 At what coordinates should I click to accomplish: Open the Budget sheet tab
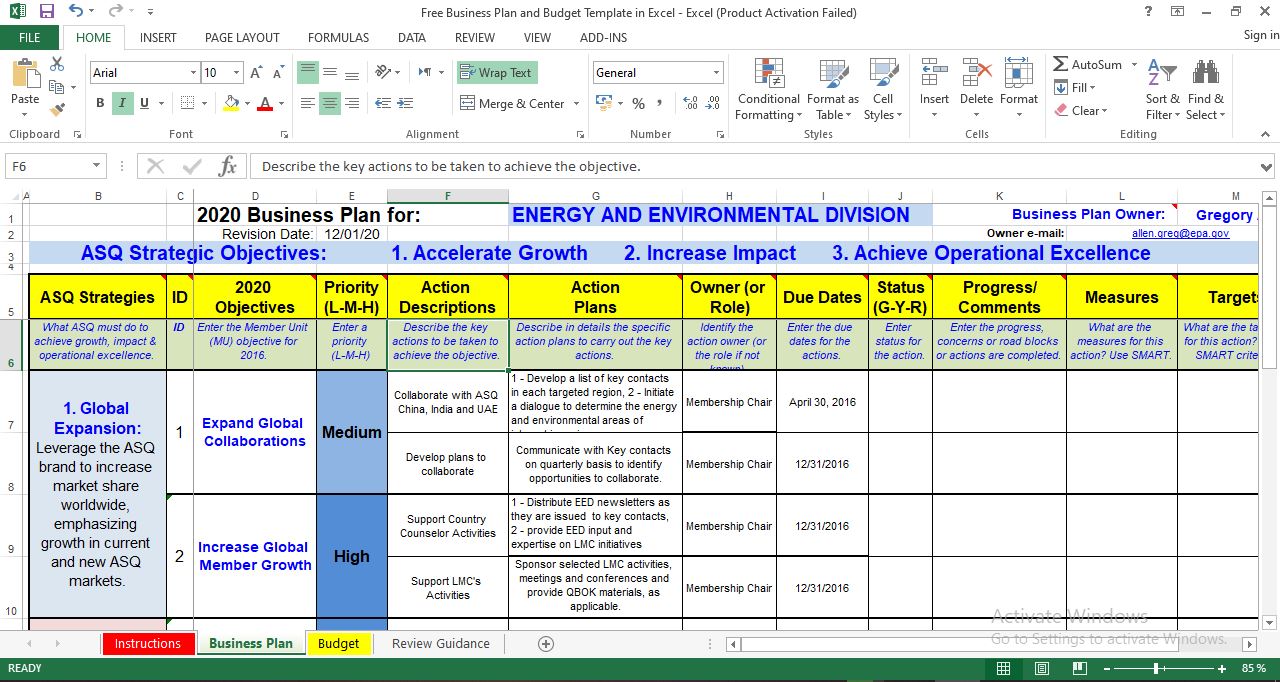pos(339,644)
